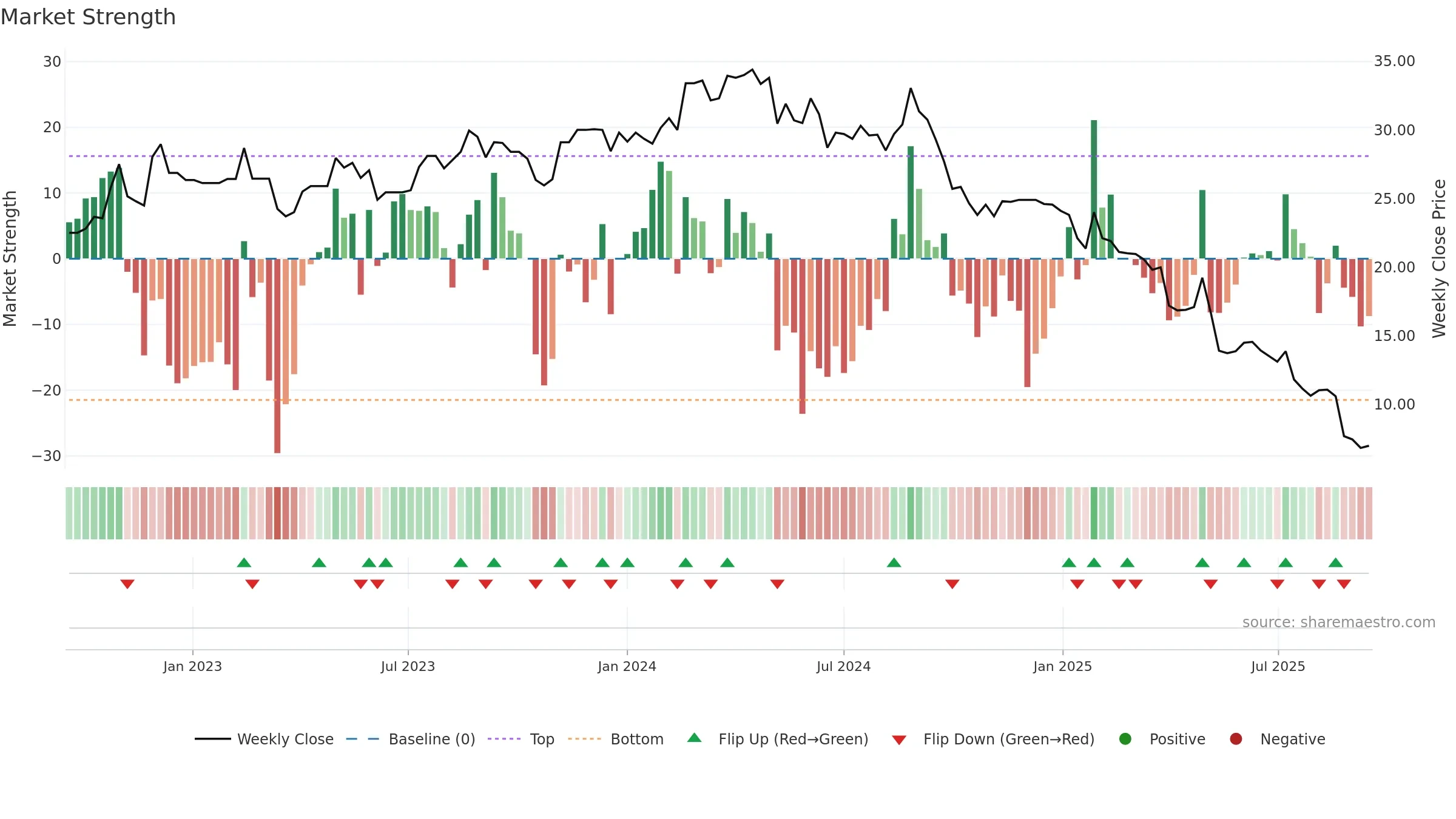Viewport: 1456px width, 819px height.
Task: Click the source: sharemaestro.com text
Action: click(1339, 622)
